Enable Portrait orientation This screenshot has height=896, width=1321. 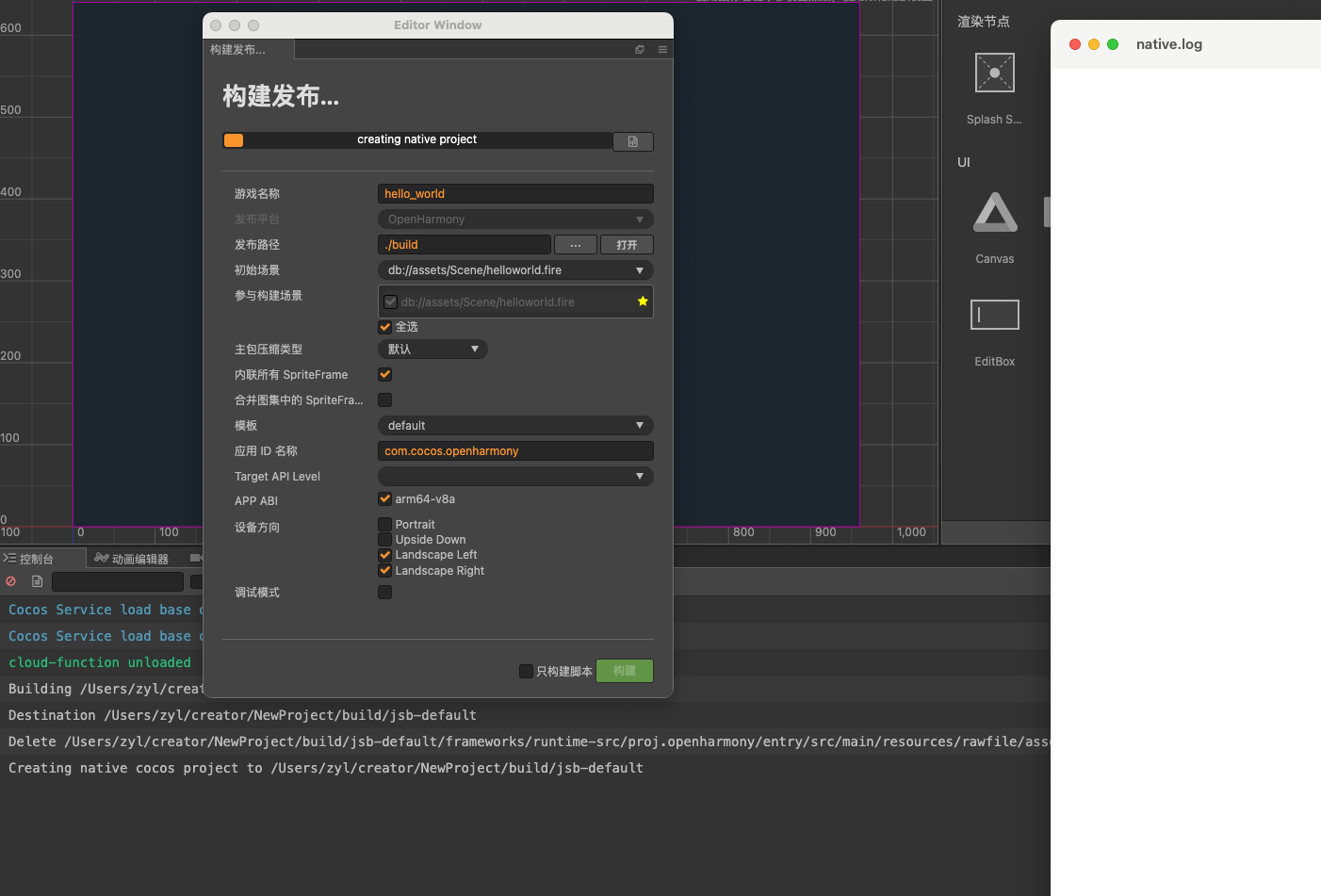[385, 525]
